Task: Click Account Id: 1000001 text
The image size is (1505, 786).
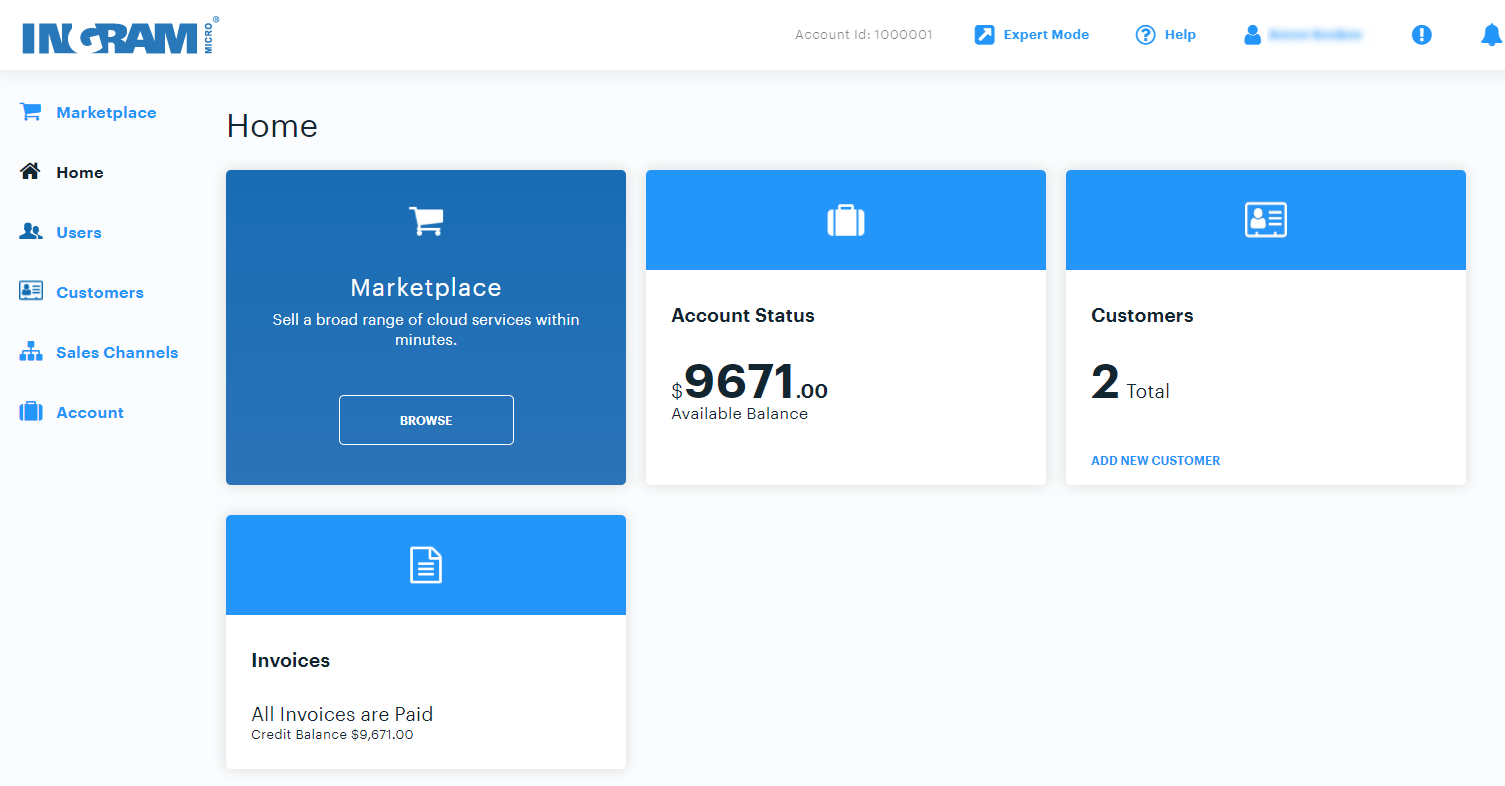Action: 864,35
